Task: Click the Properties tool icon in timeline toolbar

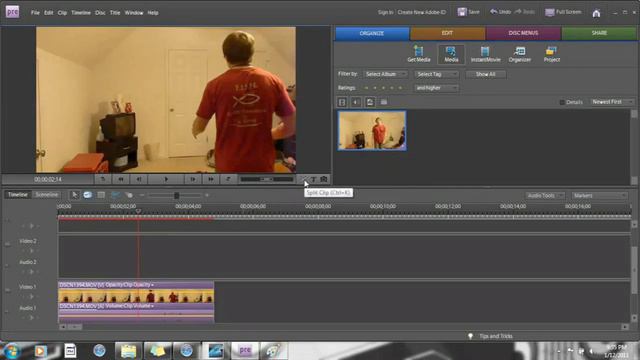Action: [x=101, y=195]
